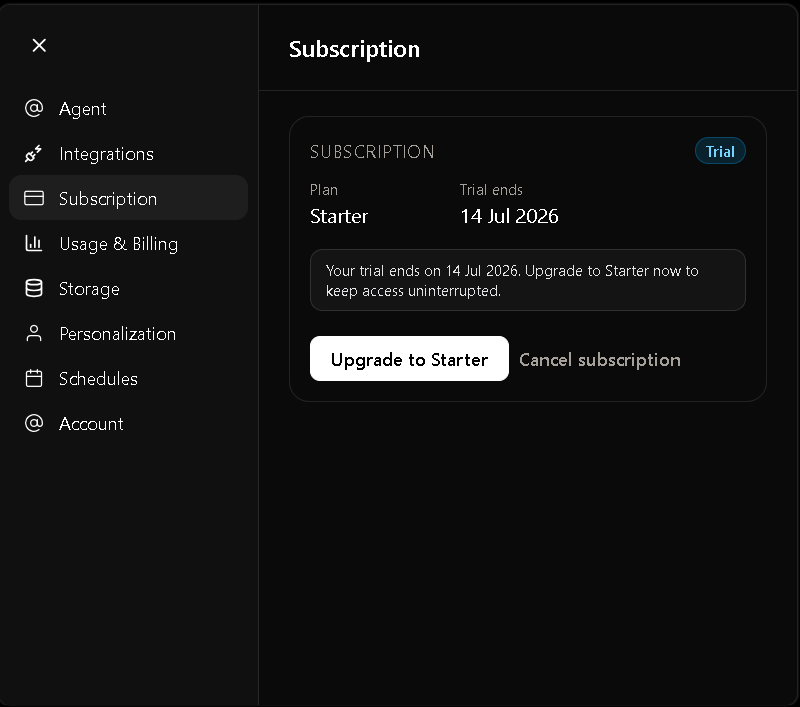Click the Subscription card icon

click(34, 198)
